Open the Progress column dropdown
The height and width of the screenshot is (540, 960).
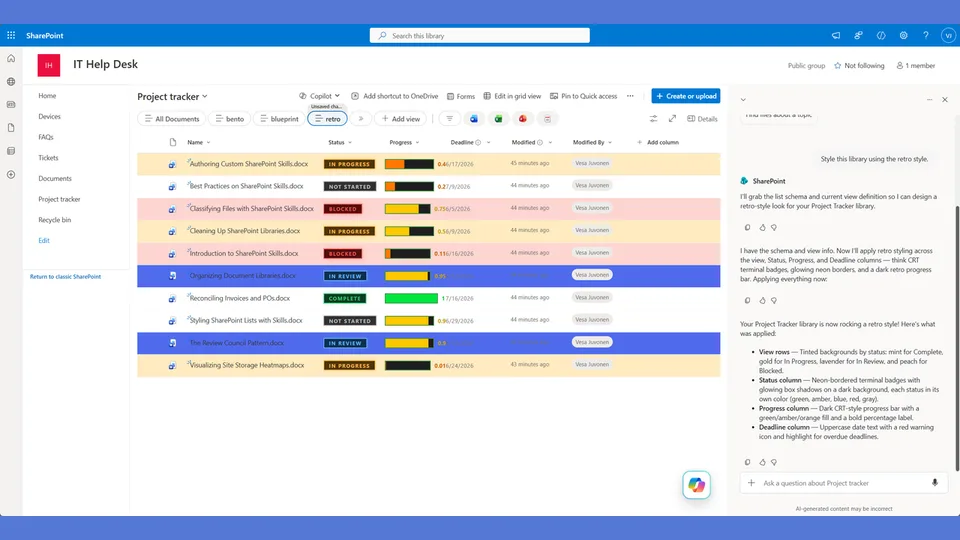tap(418, 143)
